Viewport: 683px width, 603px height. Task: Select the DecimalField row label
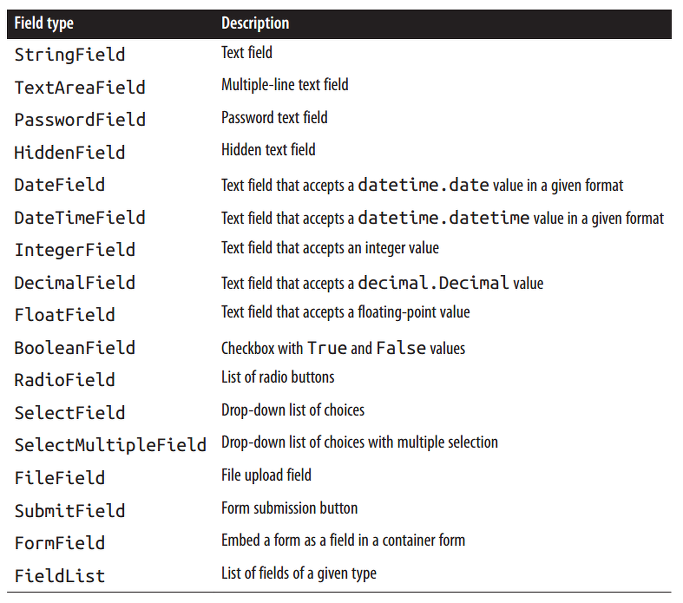point(75,283)
